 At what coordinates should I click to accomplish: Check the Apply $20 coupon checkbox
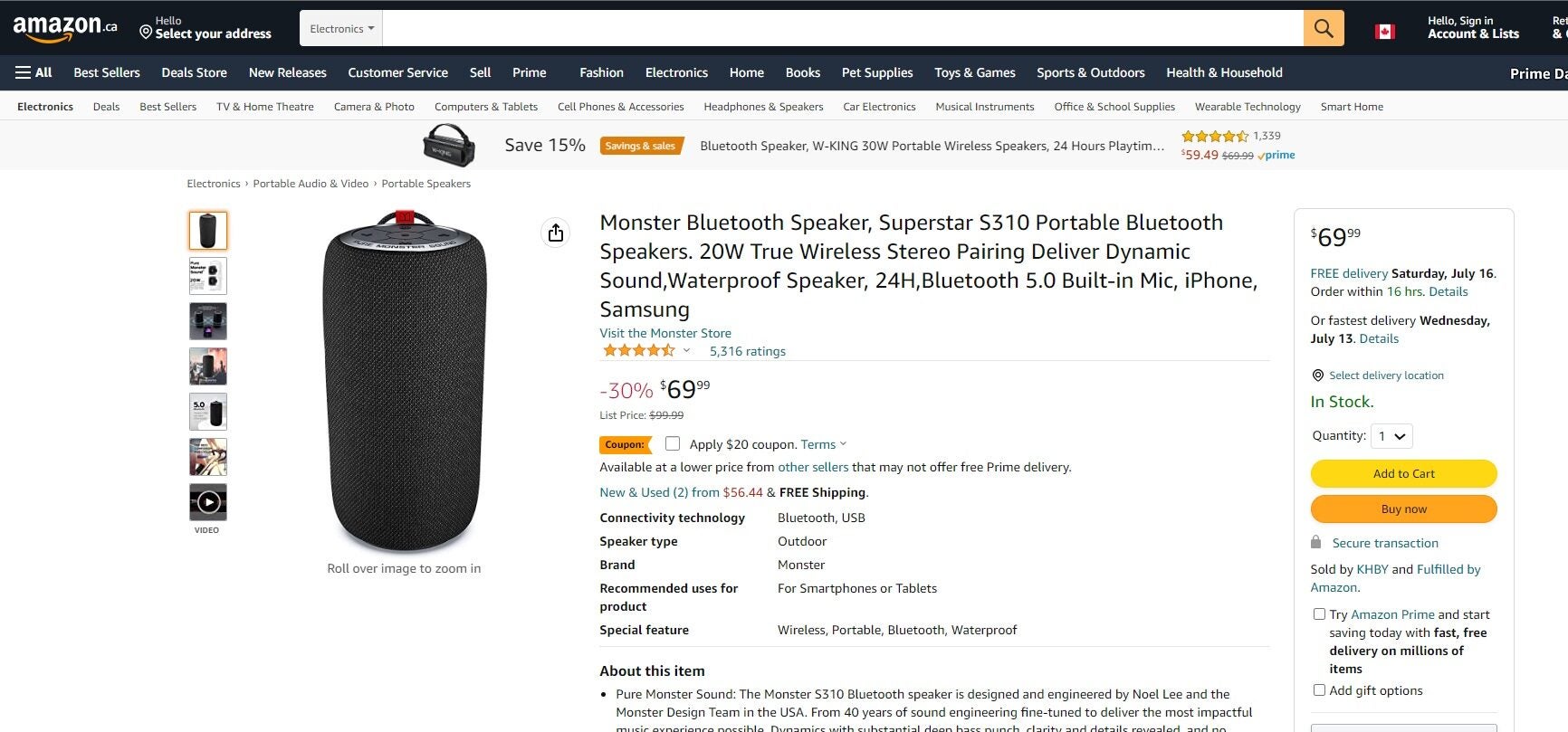pos(673,444)
